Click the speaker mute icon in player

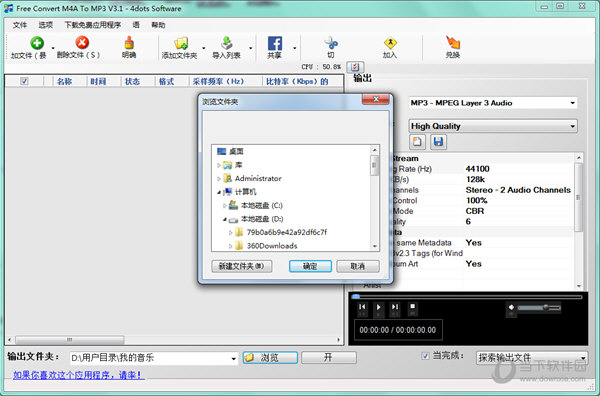[x=511, y=307]
